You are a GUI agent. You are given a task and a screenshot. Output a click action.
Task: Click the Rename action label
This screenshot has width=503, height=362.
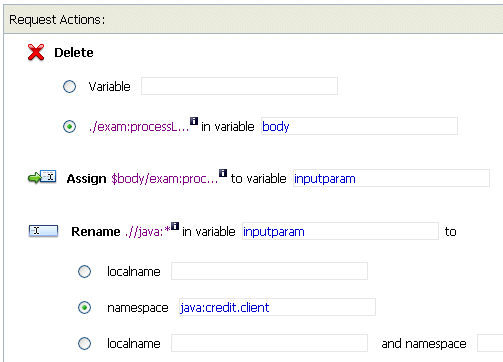96,232
